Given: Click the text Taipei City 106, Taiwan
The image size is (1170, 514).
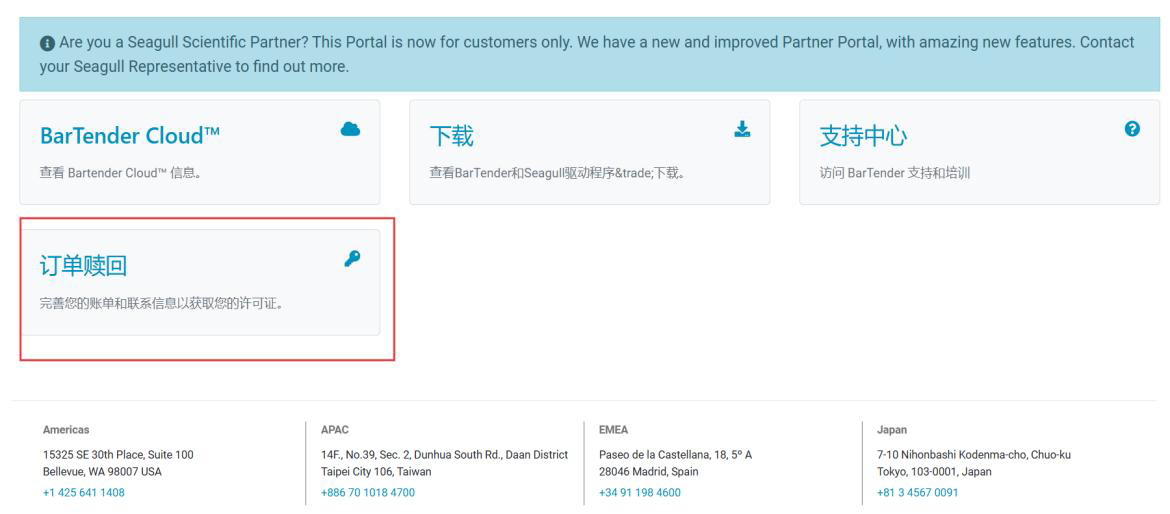Looking at the screenshot, I should point(376,471).
